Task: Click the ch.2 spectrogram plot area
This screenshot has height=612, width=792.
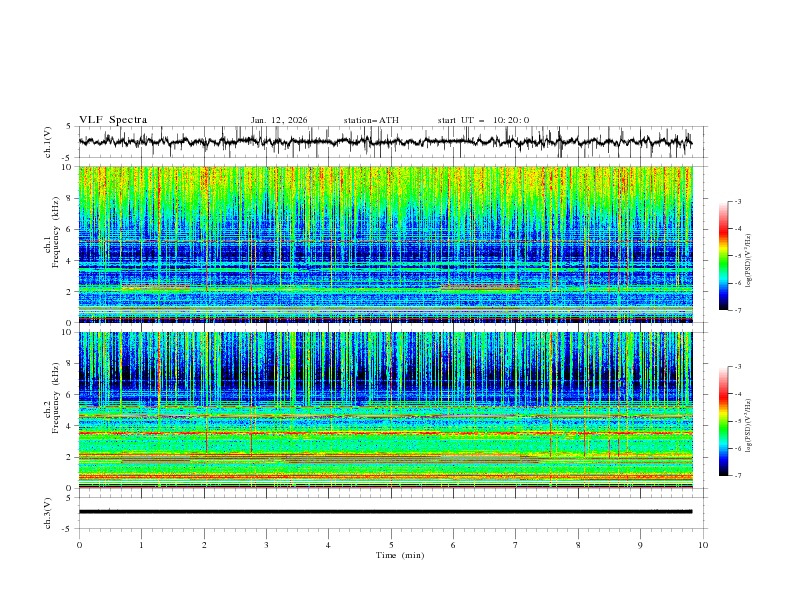Action: [385, 410]
